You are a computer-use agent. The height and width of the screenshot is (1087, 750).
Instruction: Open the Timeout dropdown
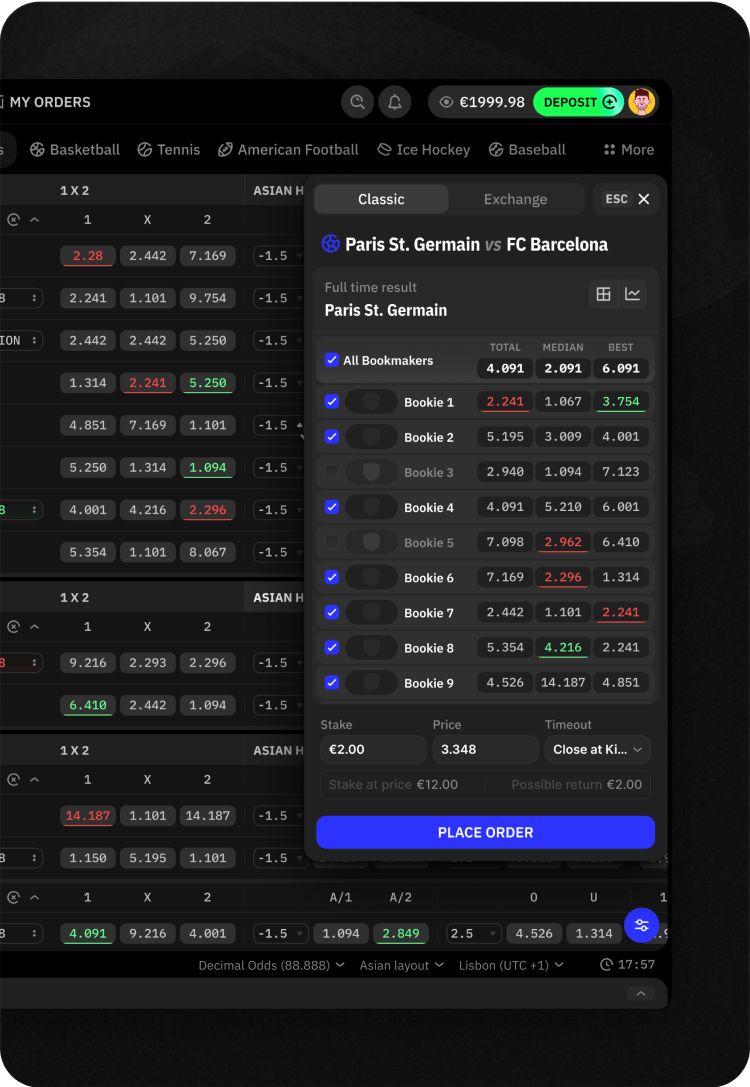[597, 750]
